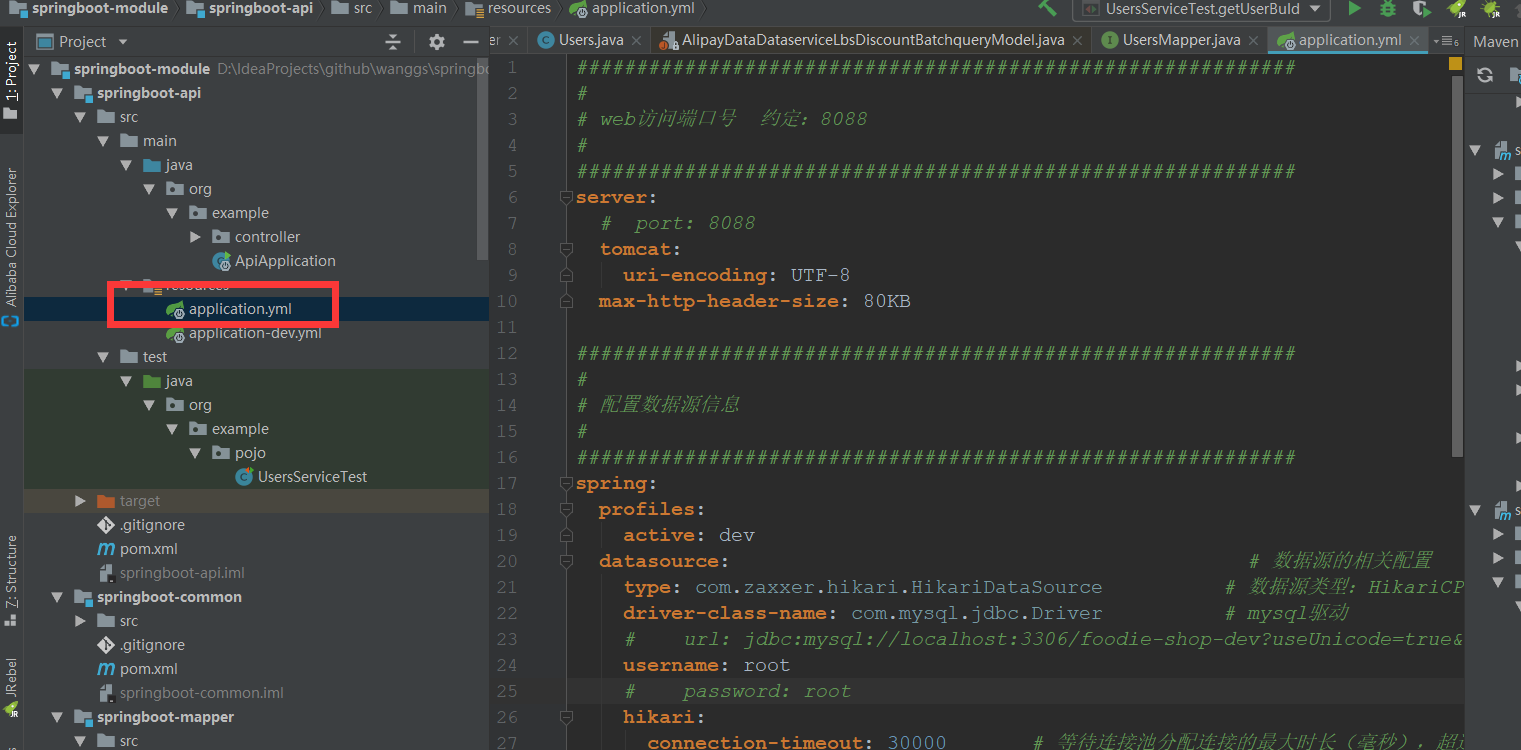Fold the datasource block at line 20
Screen dimensions: 1521x750
tap(566, 561)
